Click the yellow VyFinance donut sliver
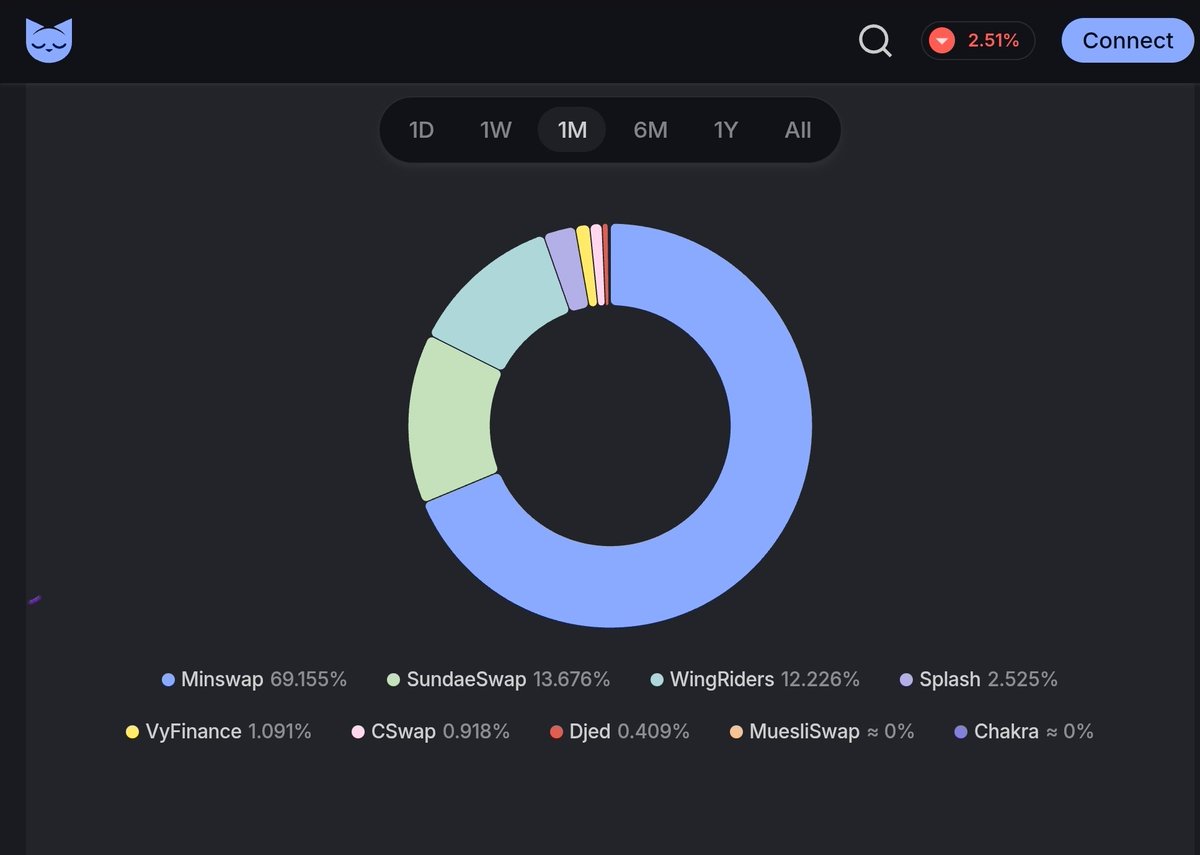 [x=587, y=265]
